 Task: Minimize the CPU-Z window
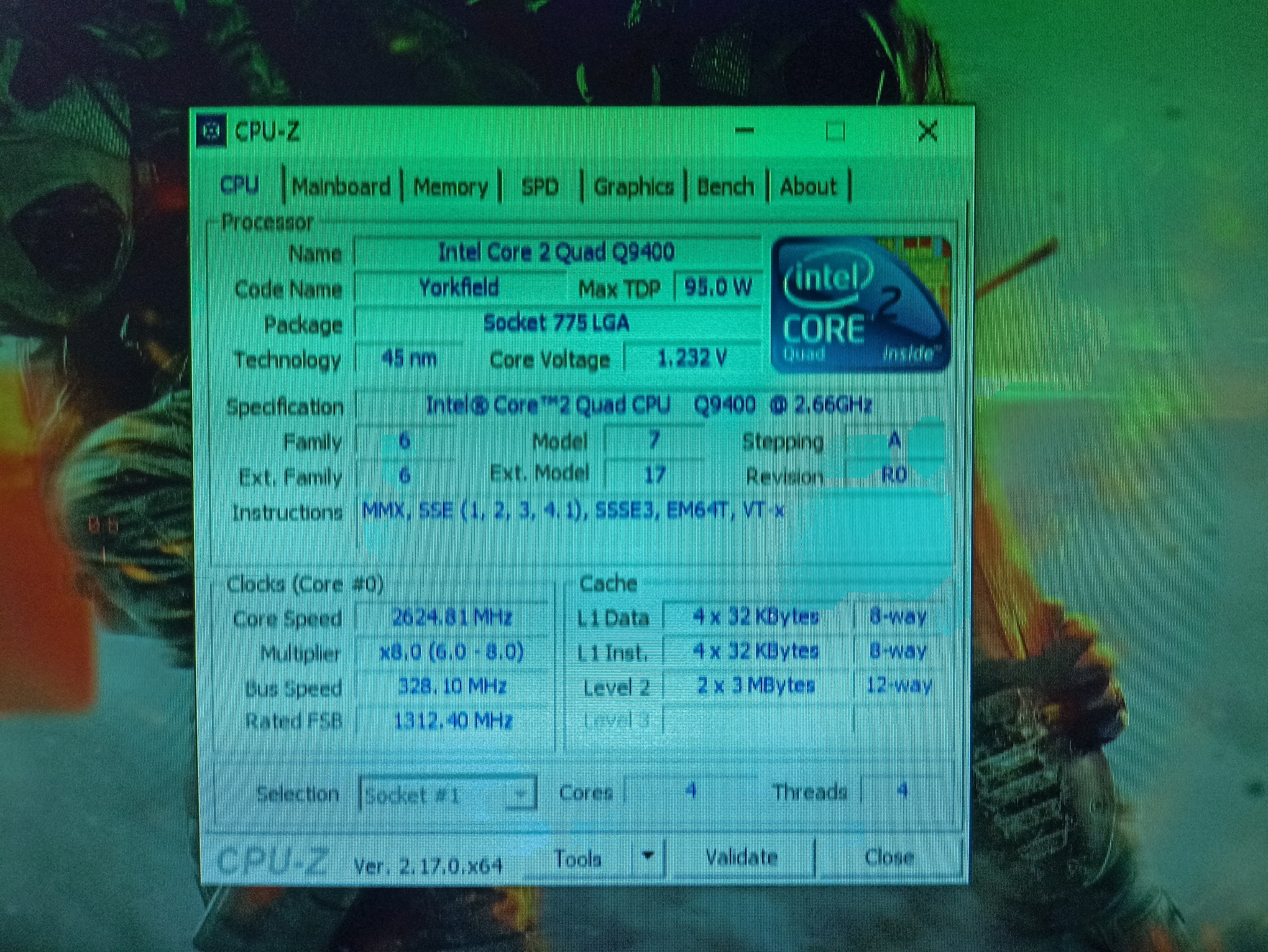coord(744,131)
